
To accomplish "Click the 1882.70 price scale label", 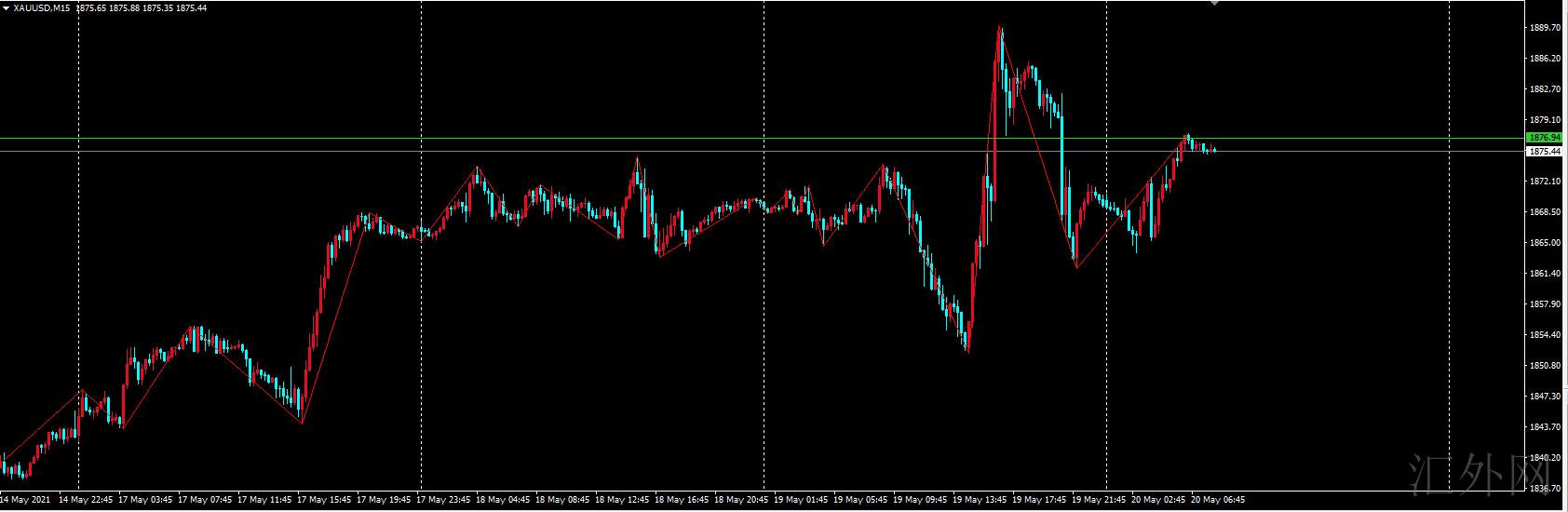I will coord(1545,89).
